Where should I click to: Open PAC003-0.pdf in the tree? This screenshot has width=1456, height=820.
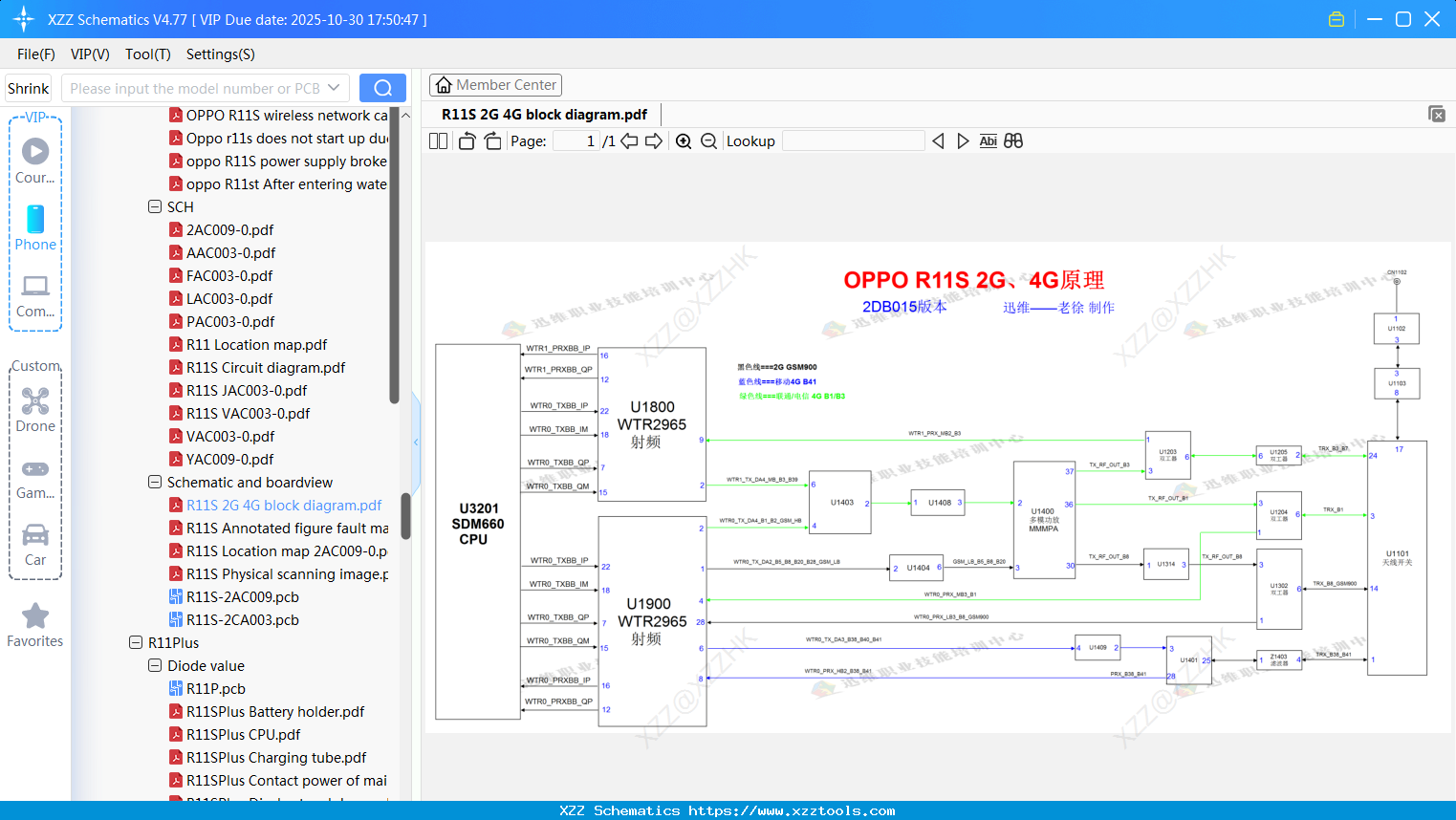(x=230, y=322)
